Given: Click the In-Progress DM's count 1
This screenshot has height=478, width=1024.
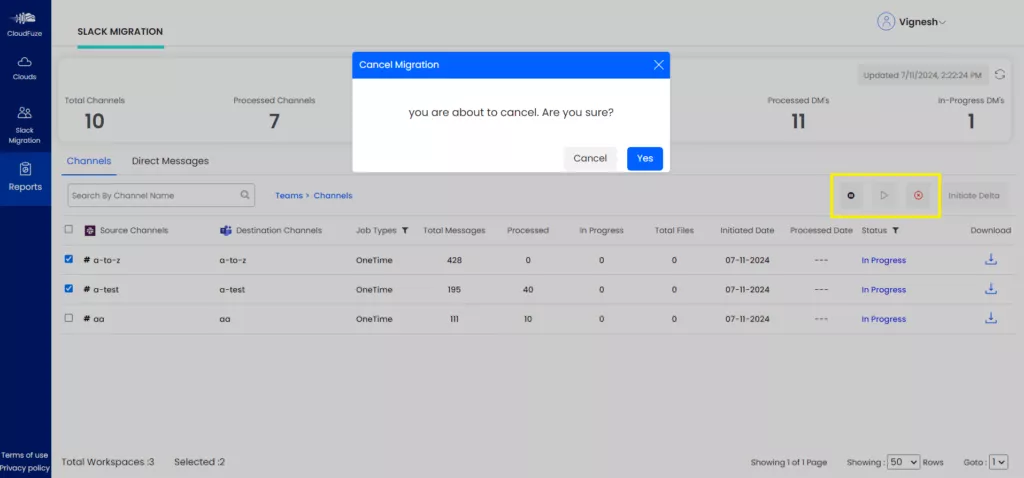Looking at the screenshot, I should click(x=970, y=121).
